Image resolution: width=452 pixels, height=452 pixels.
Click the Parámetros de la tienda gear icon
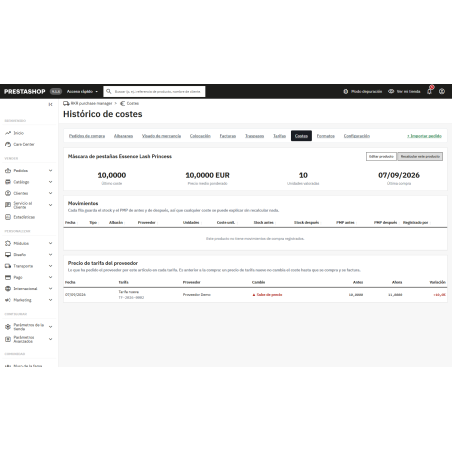[x=8, y=327]
